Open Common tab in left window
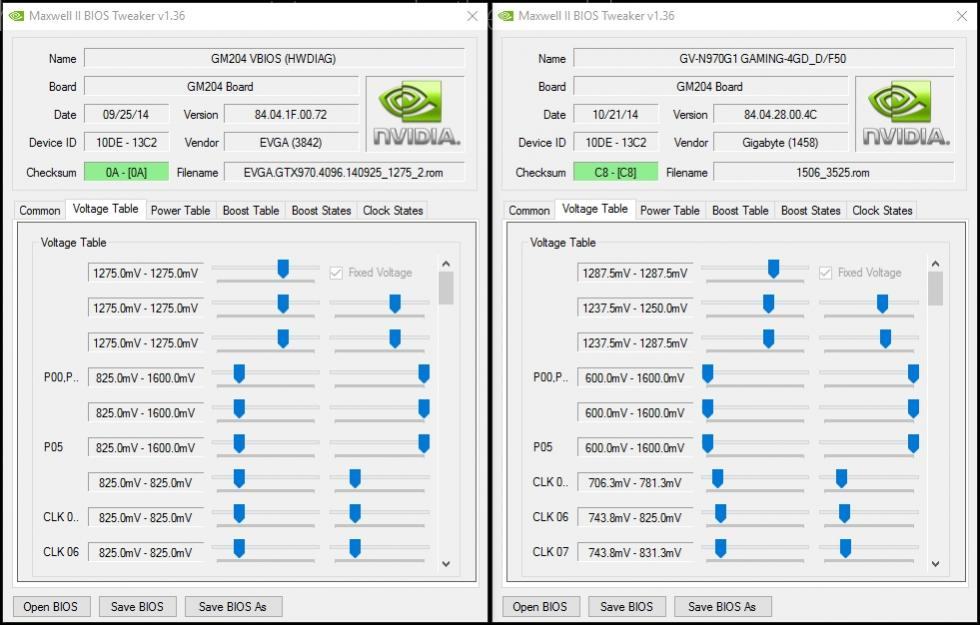The image size is (980, 625). pyautogui.click(x=39, y=211)
